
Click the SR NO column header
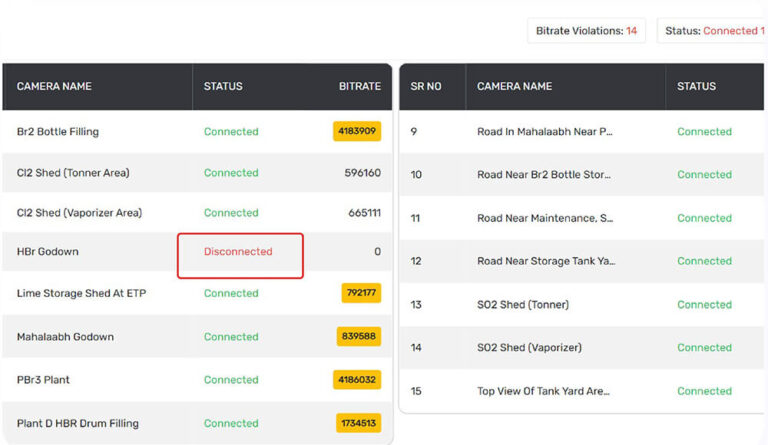pyautogui.click(x=426, y=86)
